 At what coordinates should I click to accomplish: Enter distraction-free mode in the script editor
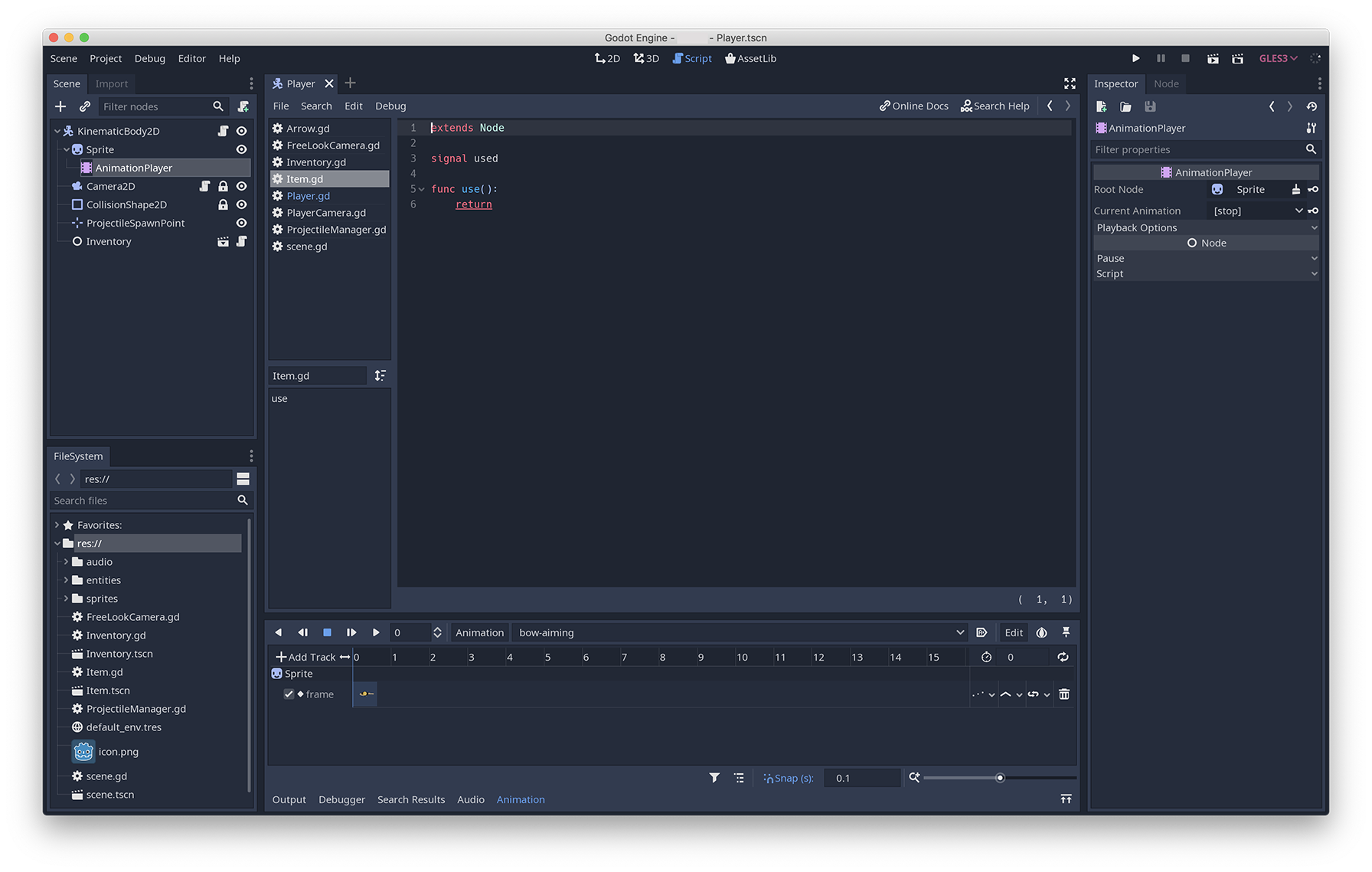click(1070, 83)
